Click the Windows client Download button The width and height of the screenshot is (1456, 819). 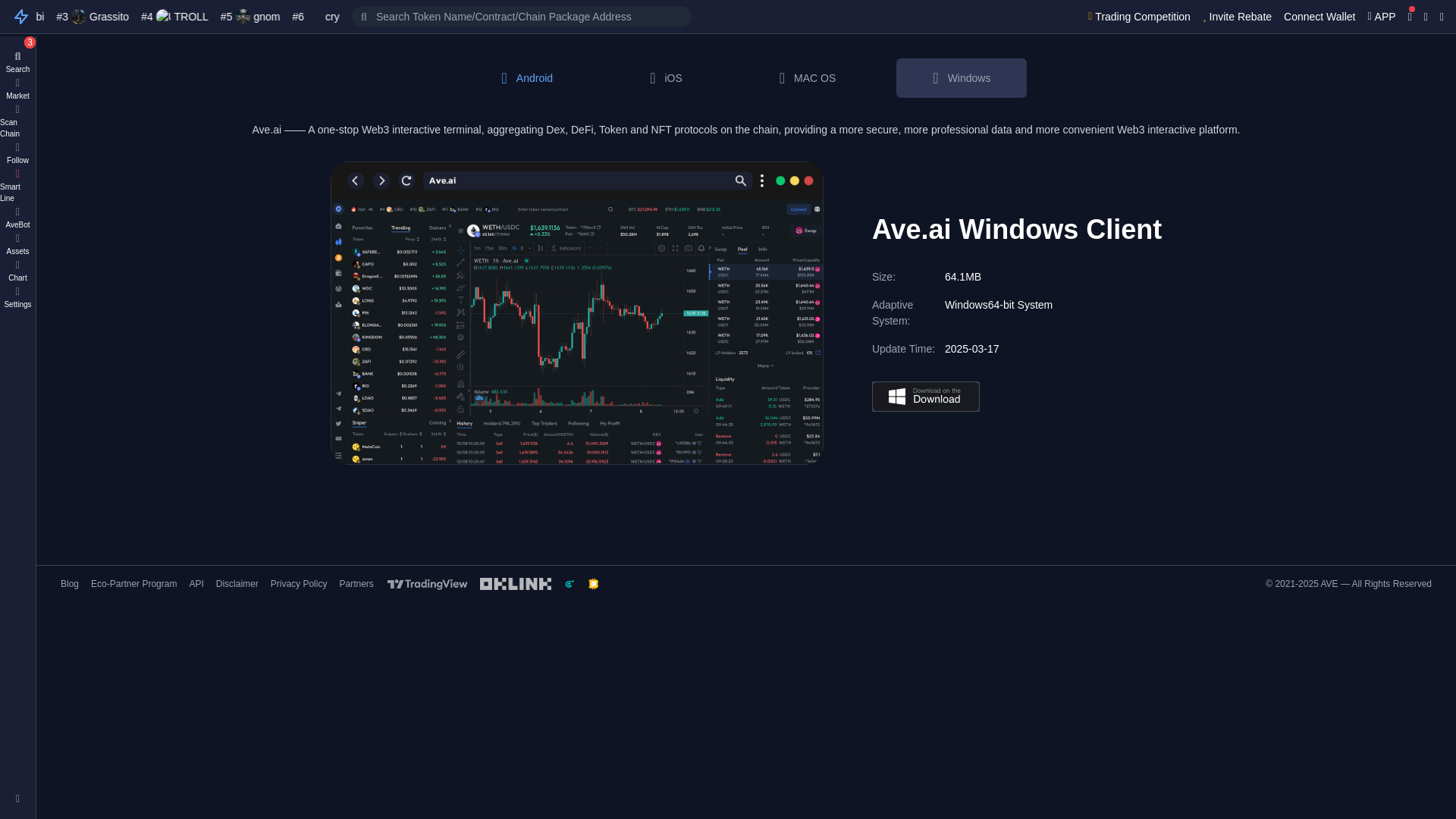pyautogui.click(x=926, y=397)
